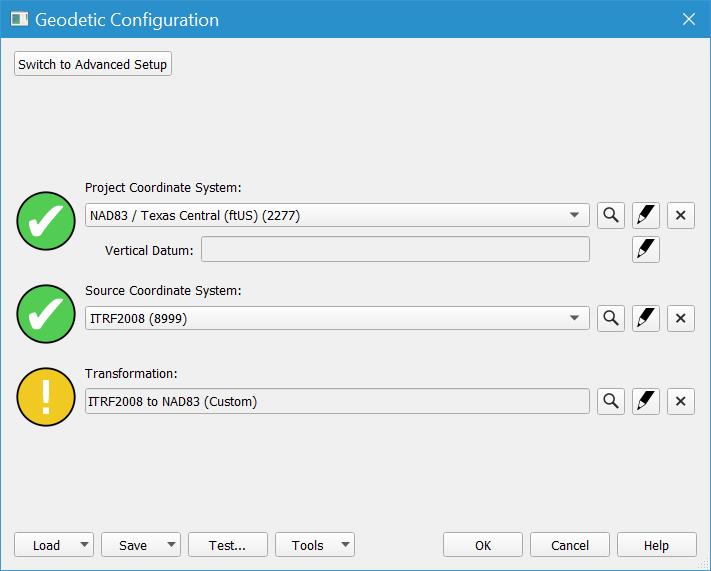711x571 pixels.
Task: Search for a source coordinate system
Action: click(610, 318)
